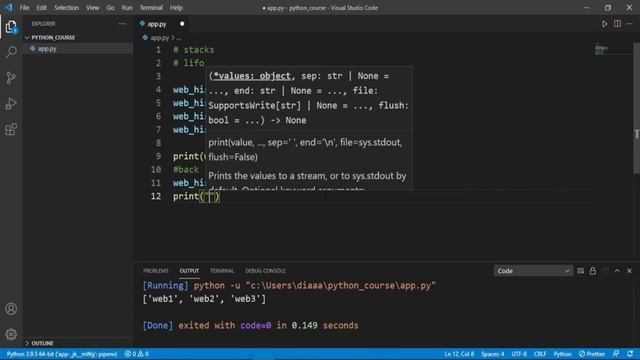The height and width of the screenshot is (360, 640).
Task: Click line number 8 in gutter
Action: coord(158,143)
